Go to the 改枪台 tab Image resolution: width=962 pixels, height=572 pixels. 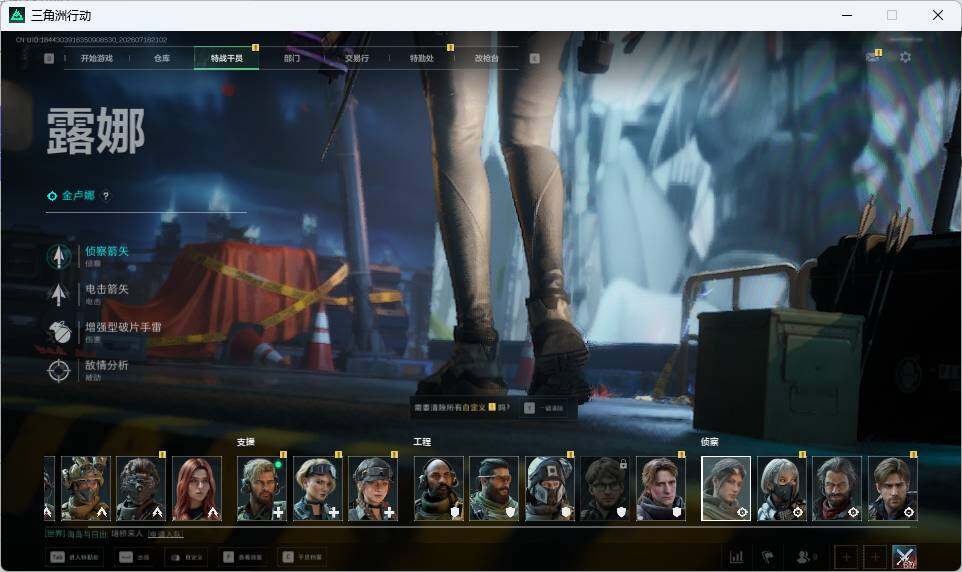click(487, 58)
